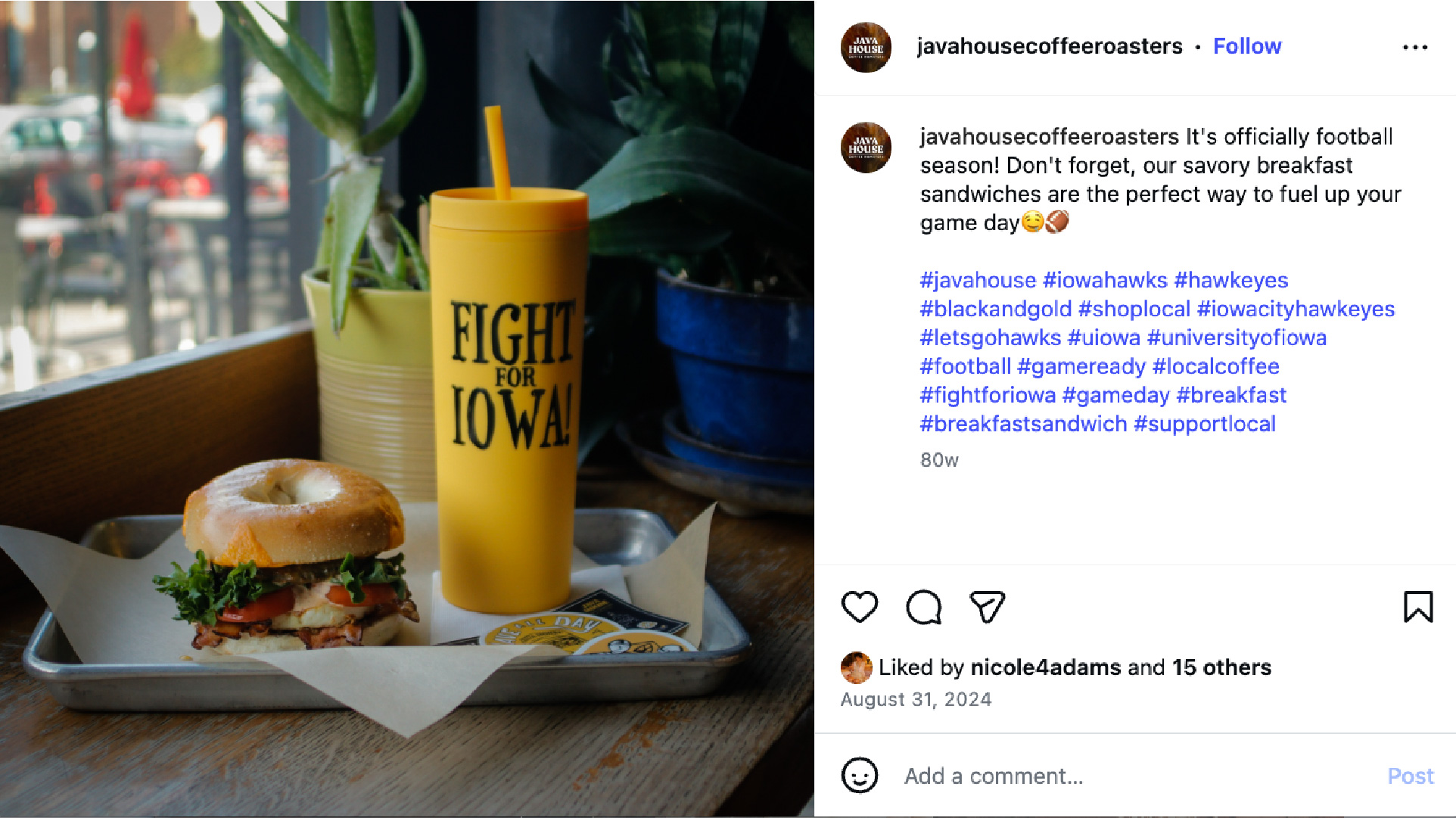
Task: Click the Java House header profile avatar
Action: [866, 47]
